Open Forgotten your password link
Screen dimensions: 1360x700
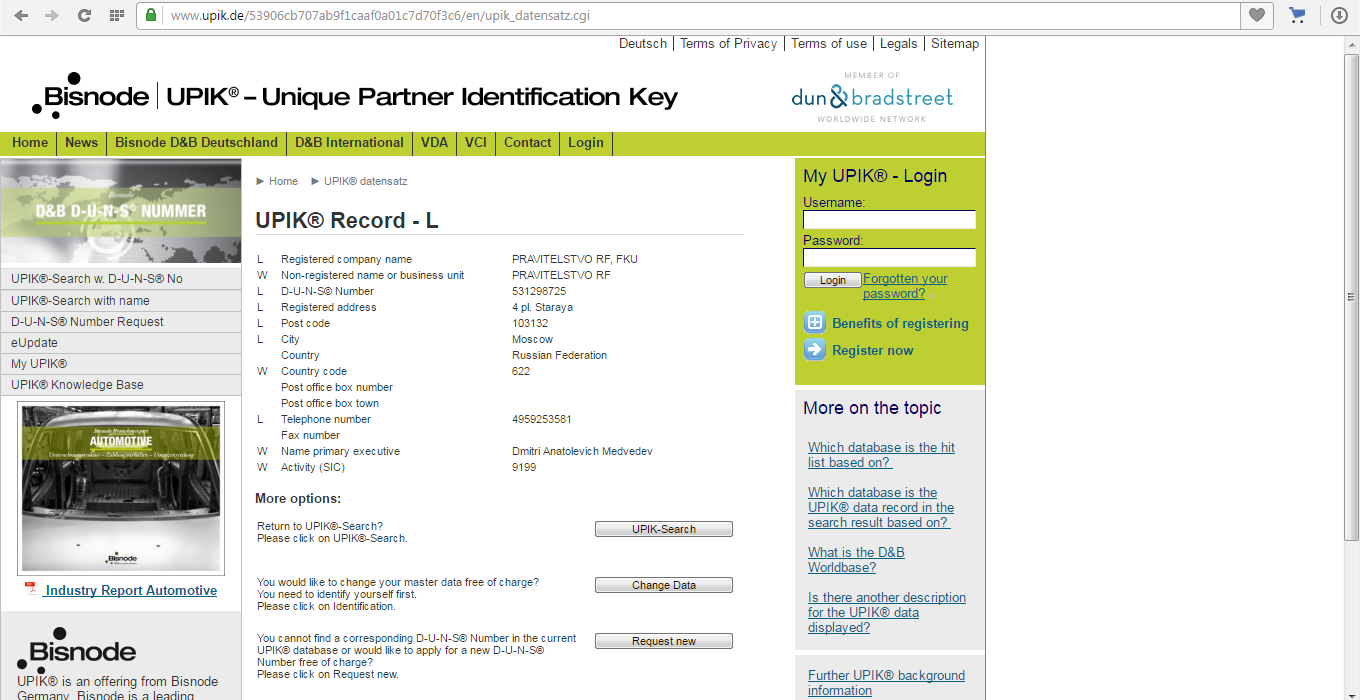click(x=905, y=286)
